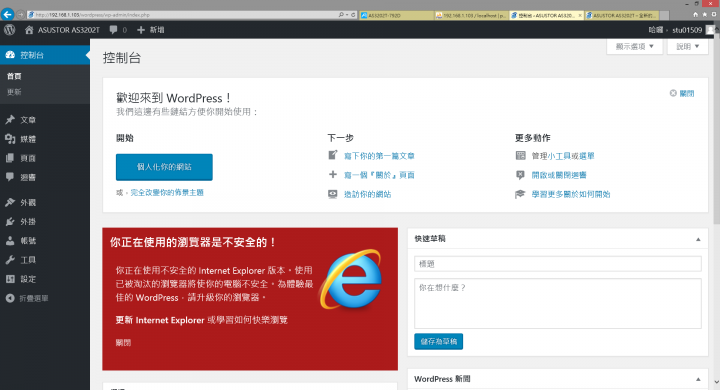Open the 帳號 users icon
720x390 pixels.
(x=10, y=241)
